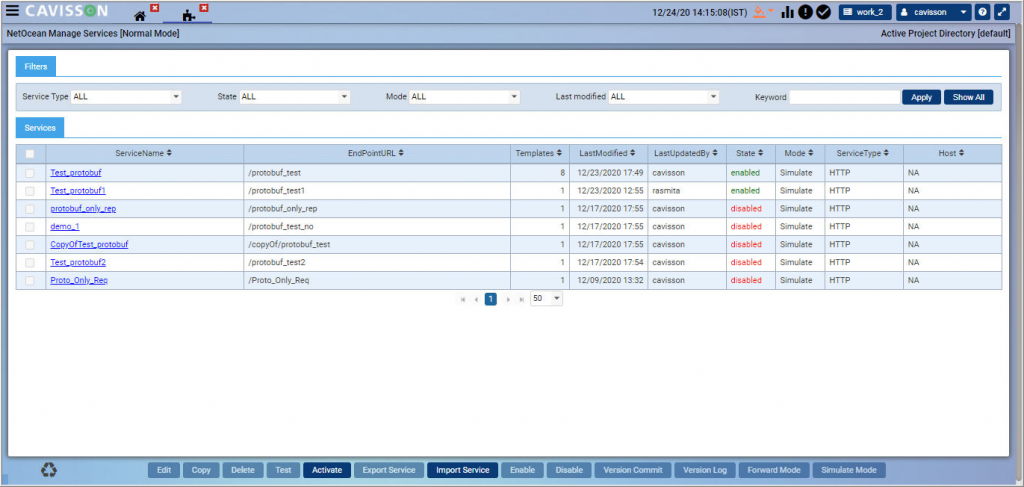Check the protobuf_only_rep row checkbox

(x=30, y=209)
